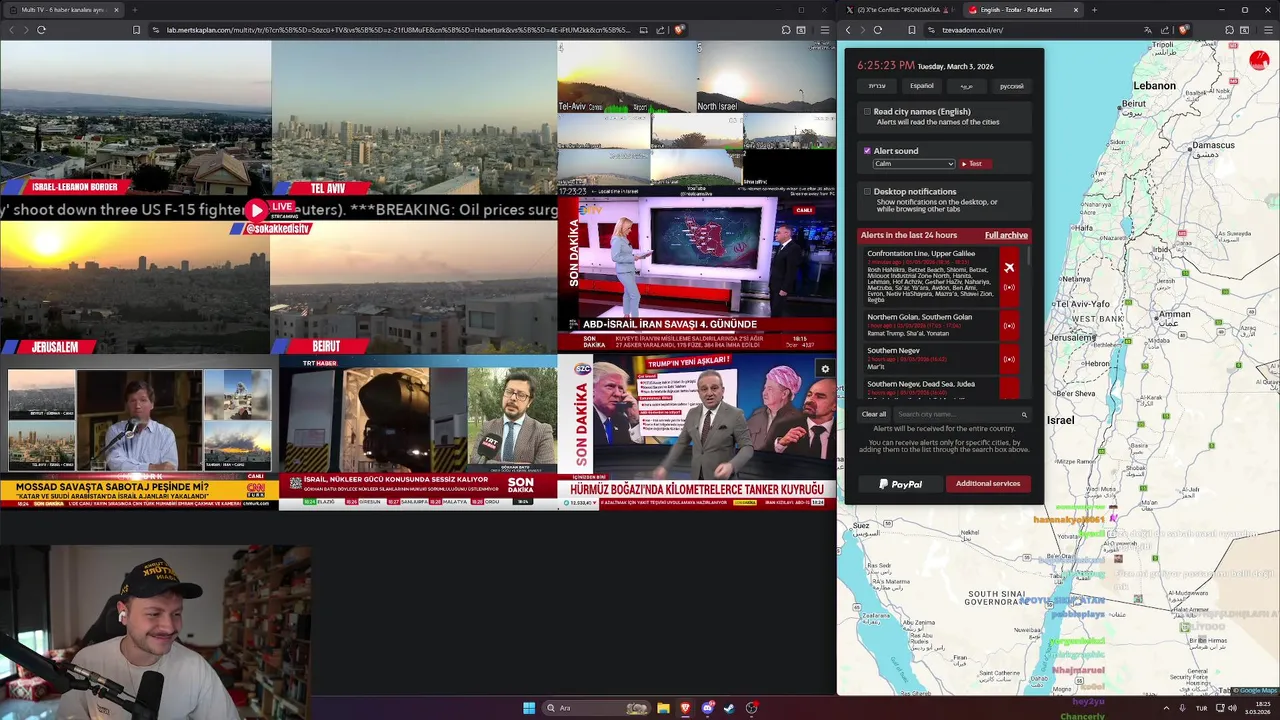Close the English - Tzofar - Red Alert tab
Screen dimensions: 1280x720
tap(1076, 10)
